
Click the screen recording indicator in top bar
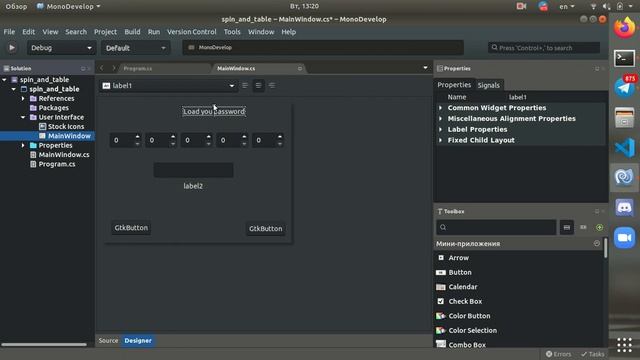pyautogui.click(x=521, y=6)
